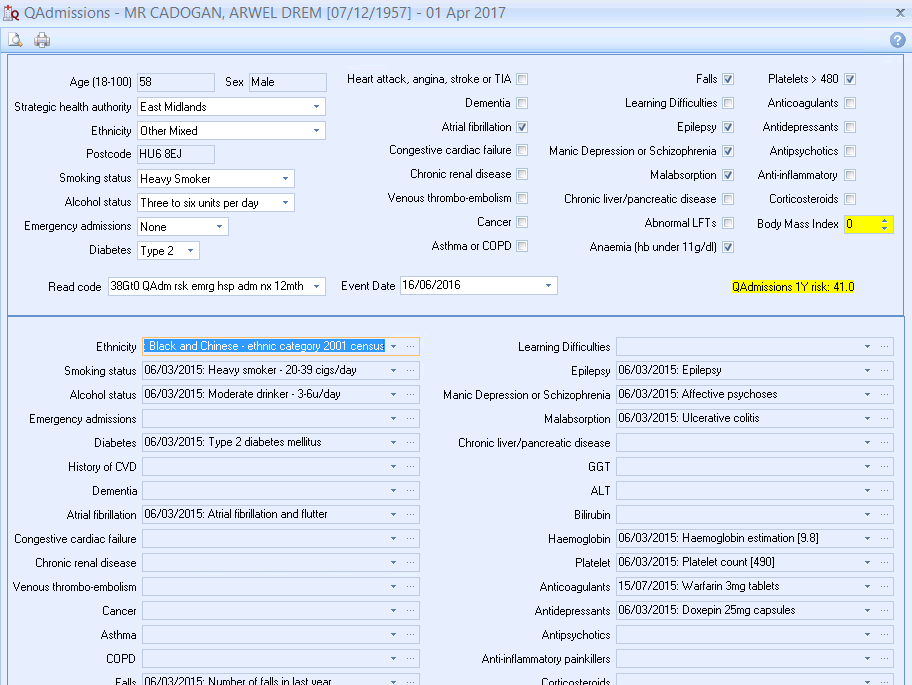The width and height of the screenshot is (912, 685).
Task: Click the Postcode field
Action: coord(175,154)
